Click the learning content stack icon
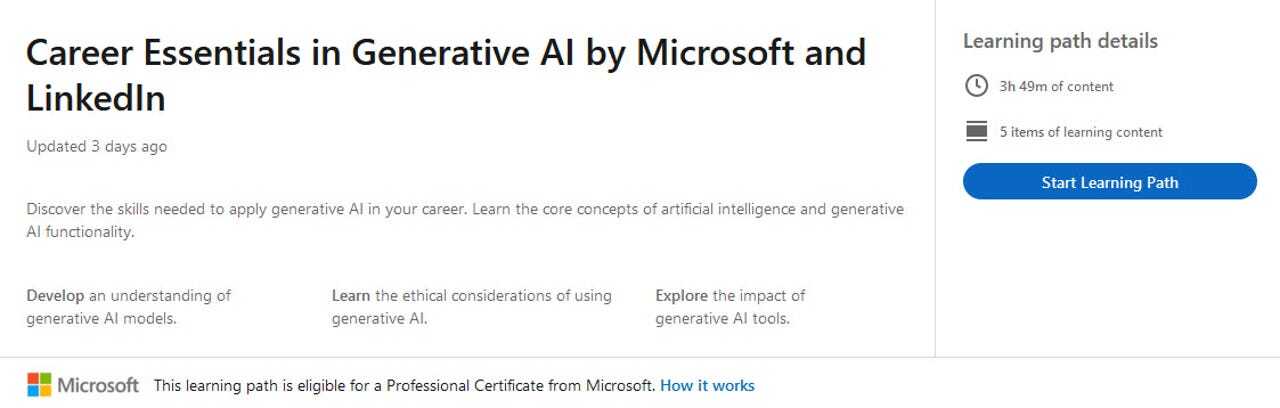Screen dimensions: 1280x408 tap(976, 131)
